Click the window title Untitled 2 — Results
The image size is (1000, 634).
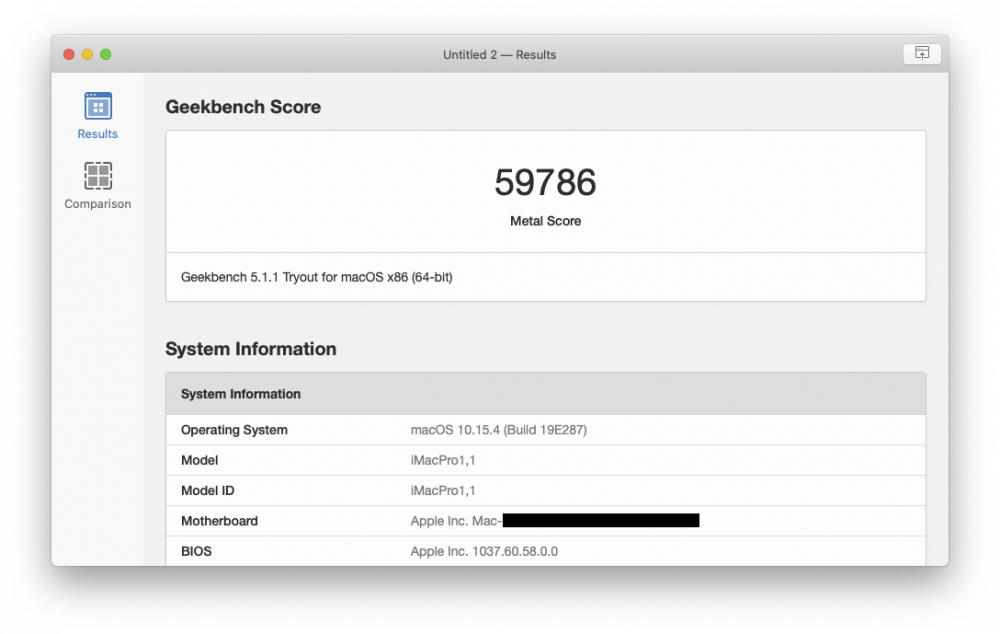[499, 55]
